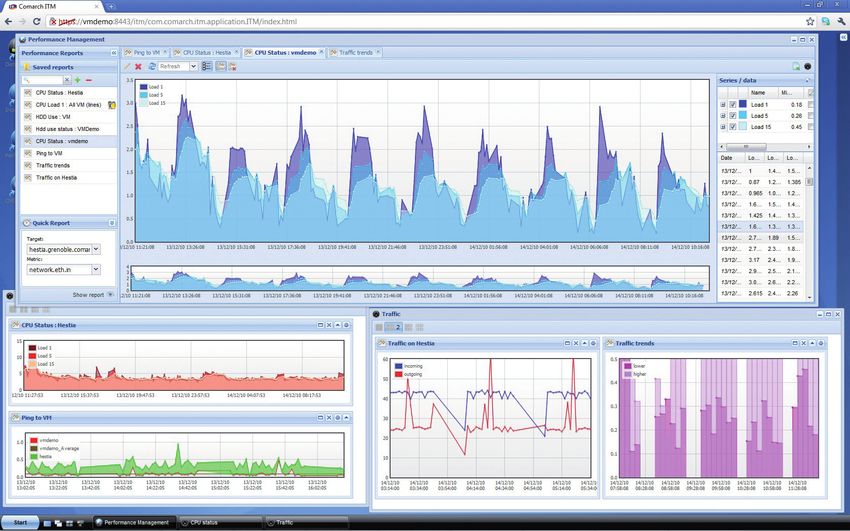Switch to the 'Ping to VM' tab
This screenshot has height=531, width=850.
(x=146, y=53)
